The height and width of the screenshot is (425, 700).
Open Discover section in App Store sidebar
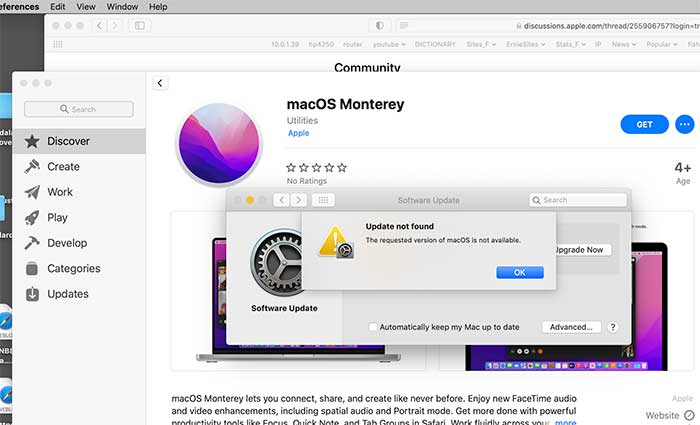(x=79, y=141)
